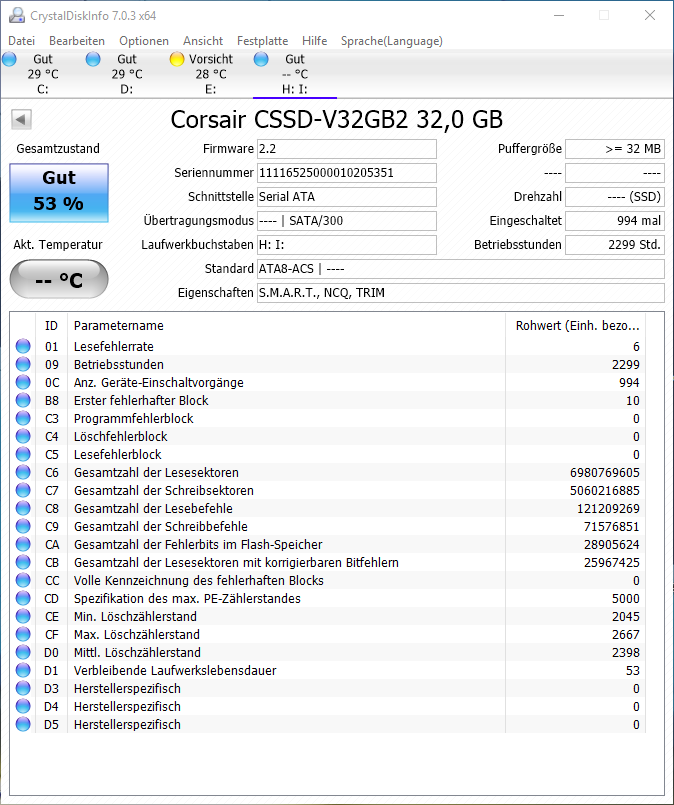
Task: Click the Laufwerkbuchstaben field H: I:
Action: [x=346, y=245]
